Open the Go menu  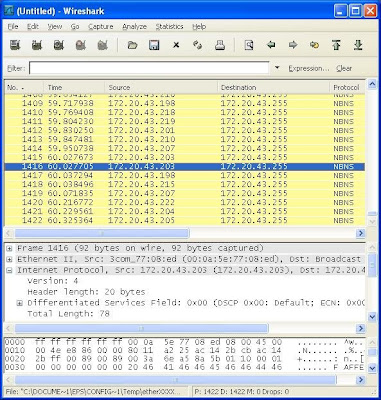point(75,27)
